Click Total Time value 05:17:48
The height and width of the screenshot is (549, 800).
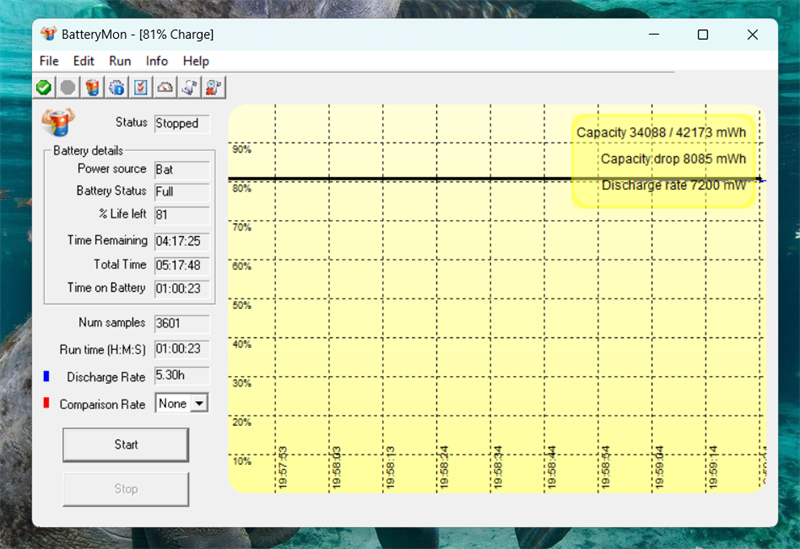pos(182,265)
